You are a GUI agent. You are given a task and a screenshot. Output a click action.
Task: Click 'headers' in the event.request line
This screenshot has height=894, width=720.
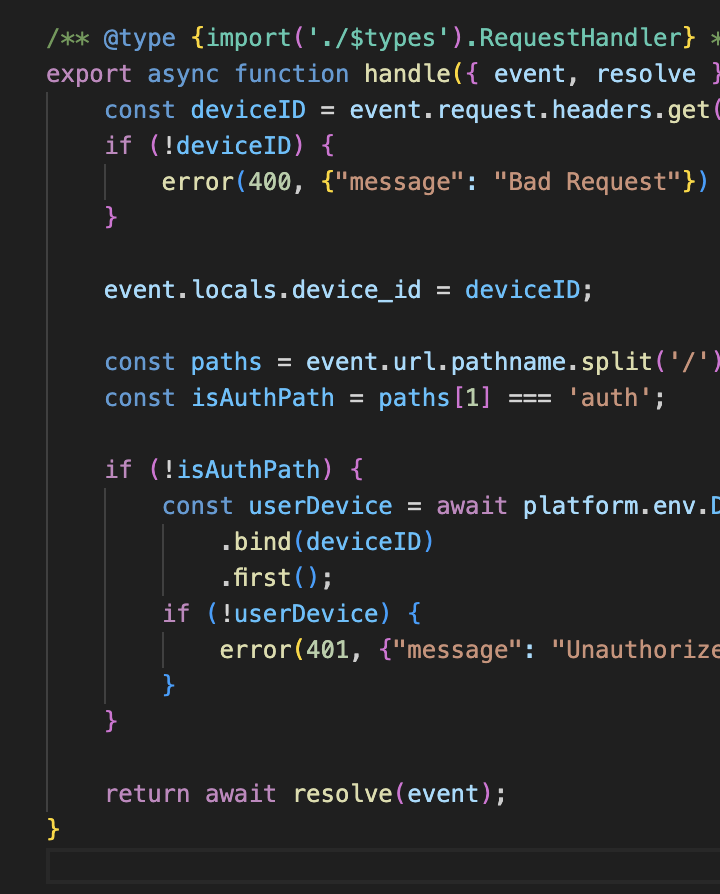click(602, 109)
